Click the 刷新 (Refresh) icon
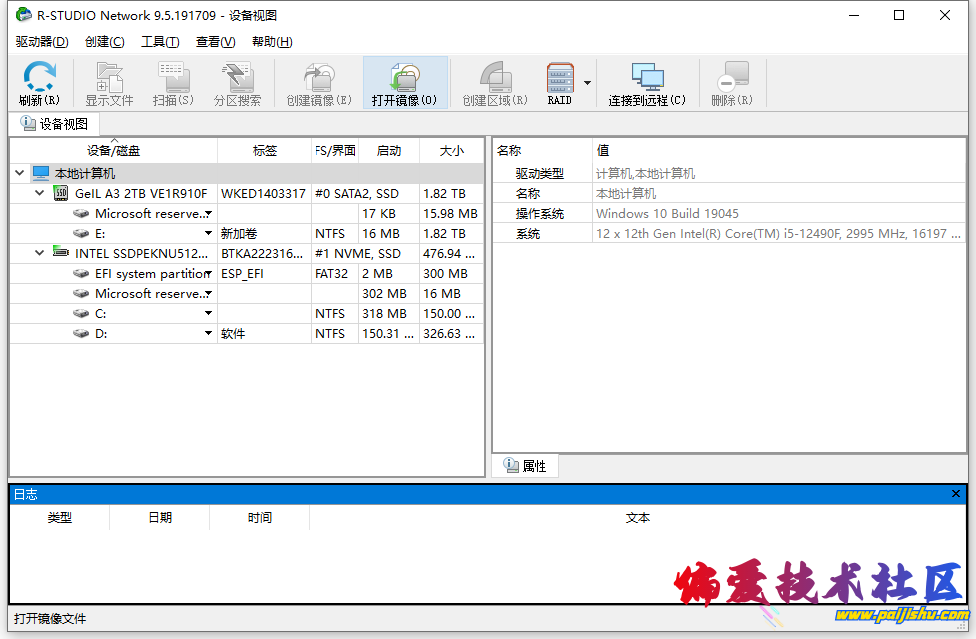Image resolution: width=976 pixels, height=639 pixels. [39, 82]
